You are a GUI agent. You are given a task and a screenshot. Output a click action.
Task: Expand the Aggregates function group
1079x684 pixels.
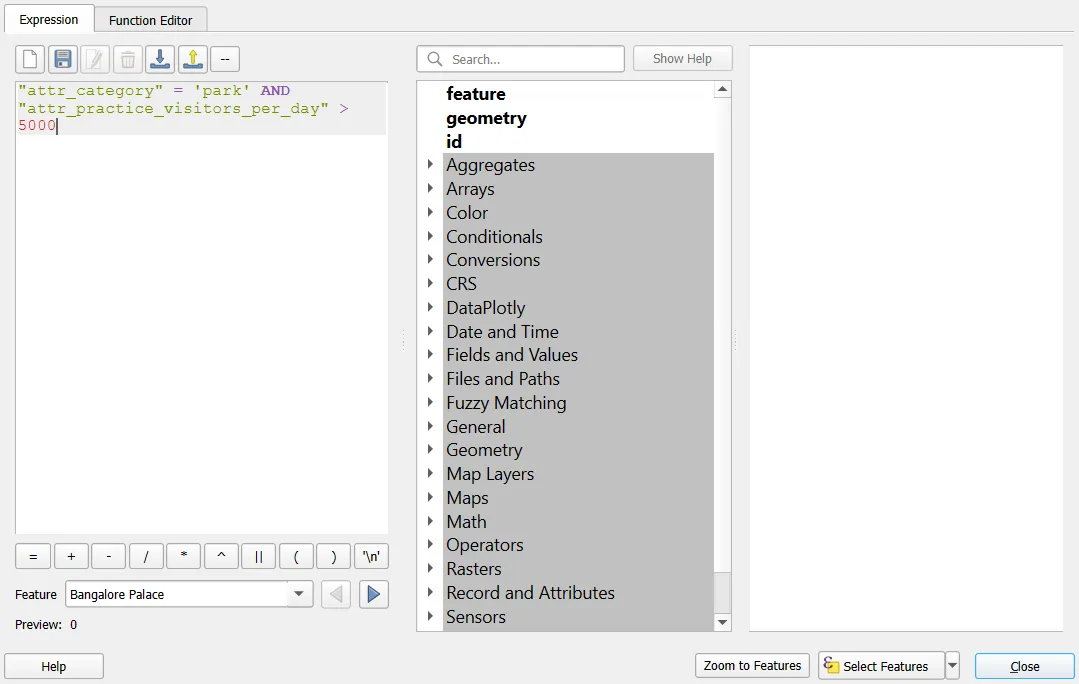coord(430,164)
